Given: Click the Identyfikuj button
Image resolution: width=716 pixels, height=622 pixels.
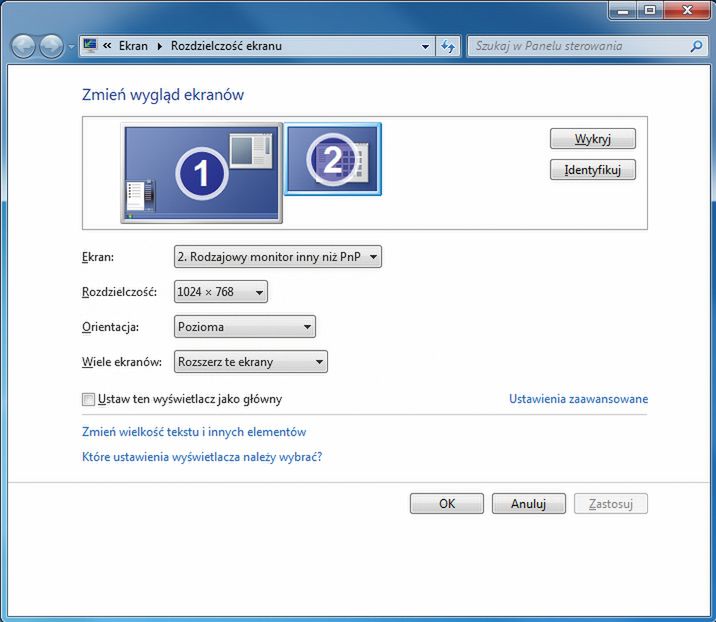Looking at the screenshot, I should (x=593, y=169).
